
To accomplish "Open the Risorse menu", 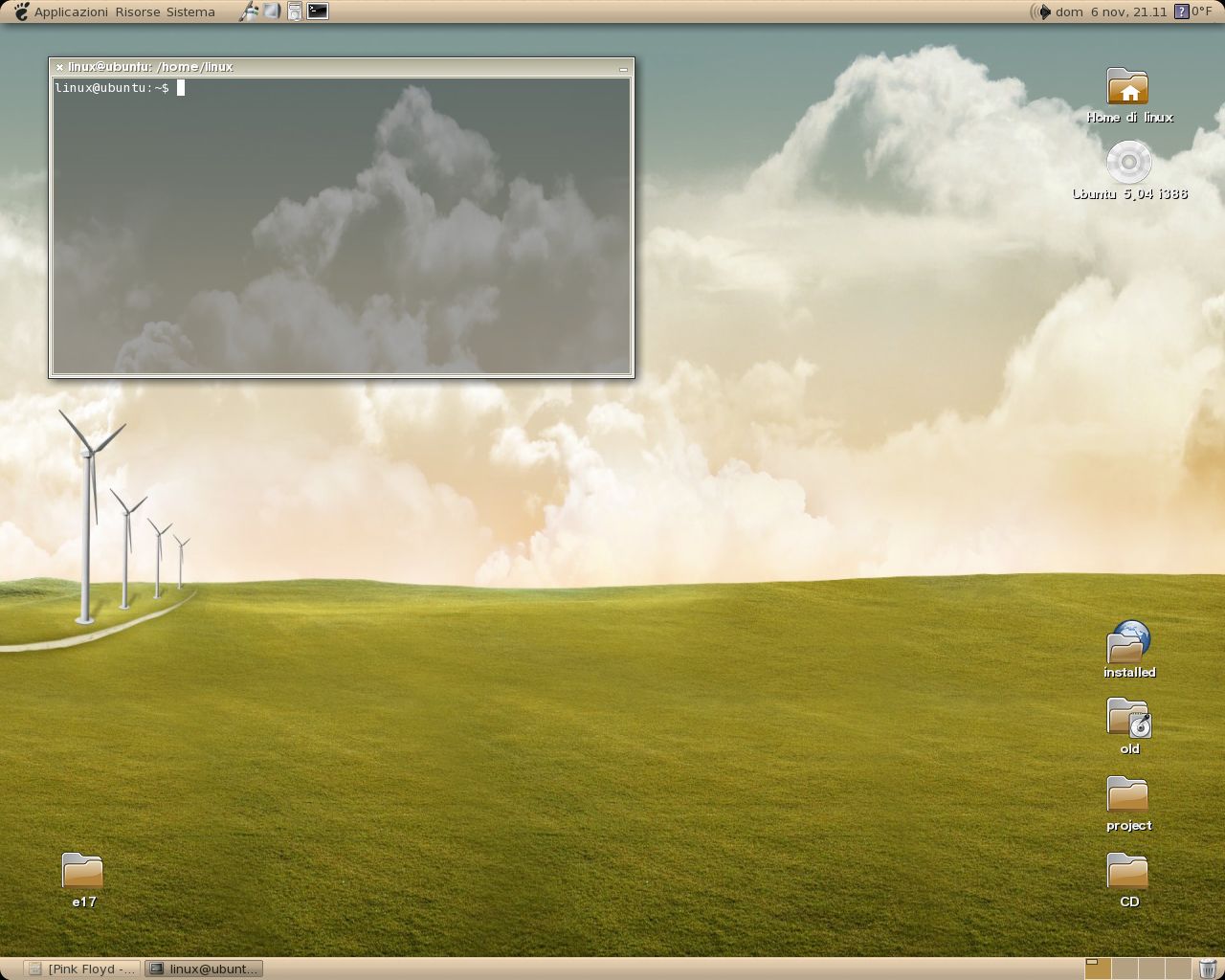I will 138,11.
